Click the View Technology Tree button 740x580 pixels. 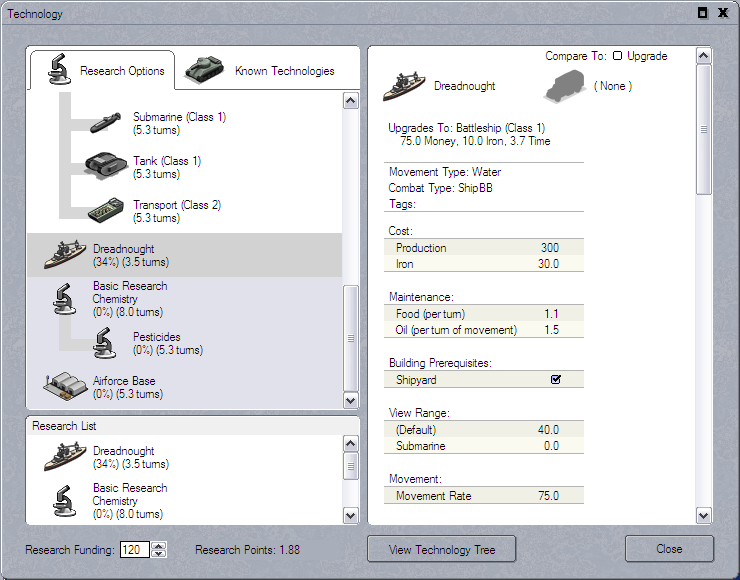442,549
